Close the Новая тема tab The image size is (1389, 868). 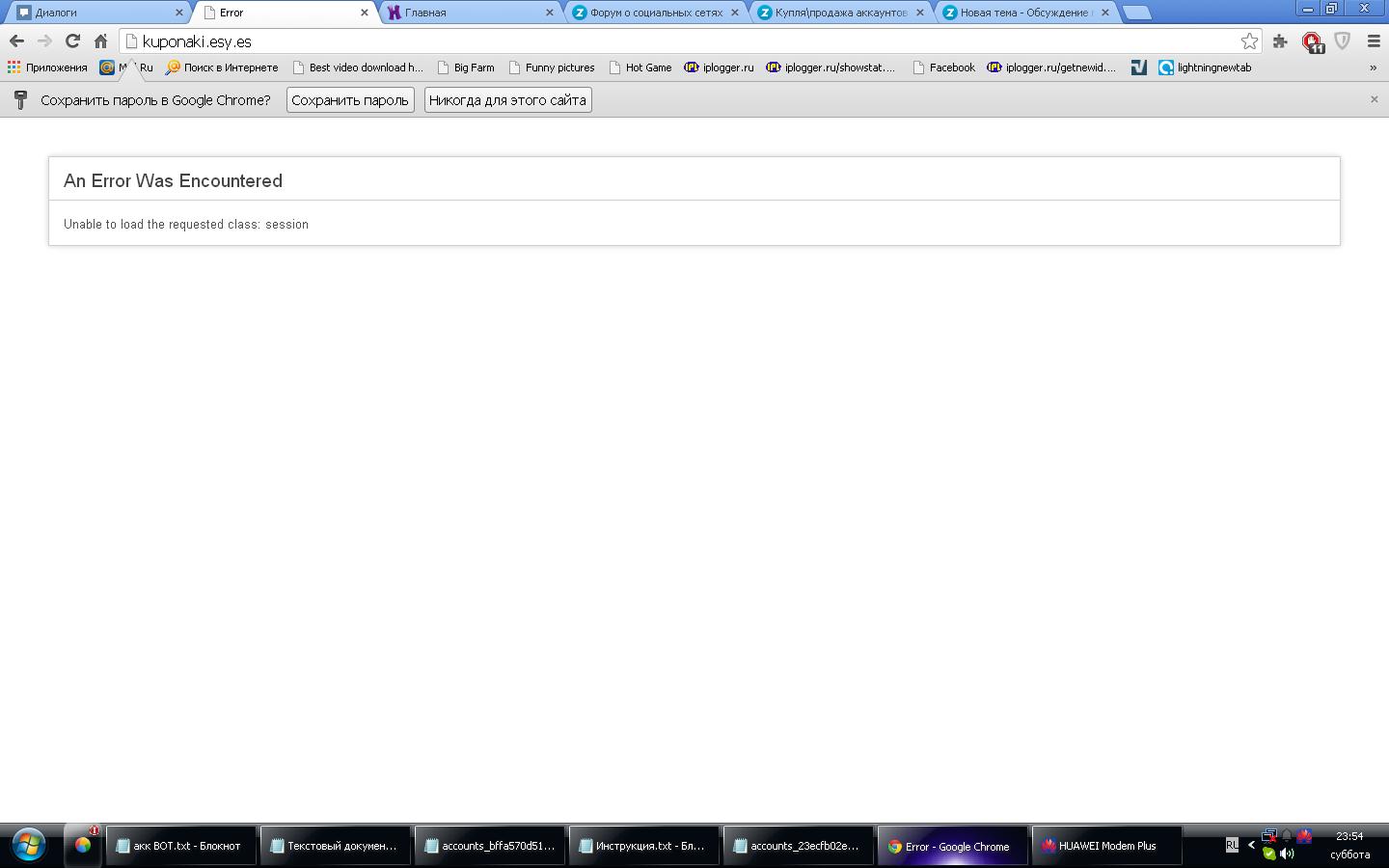[1105, 13]
